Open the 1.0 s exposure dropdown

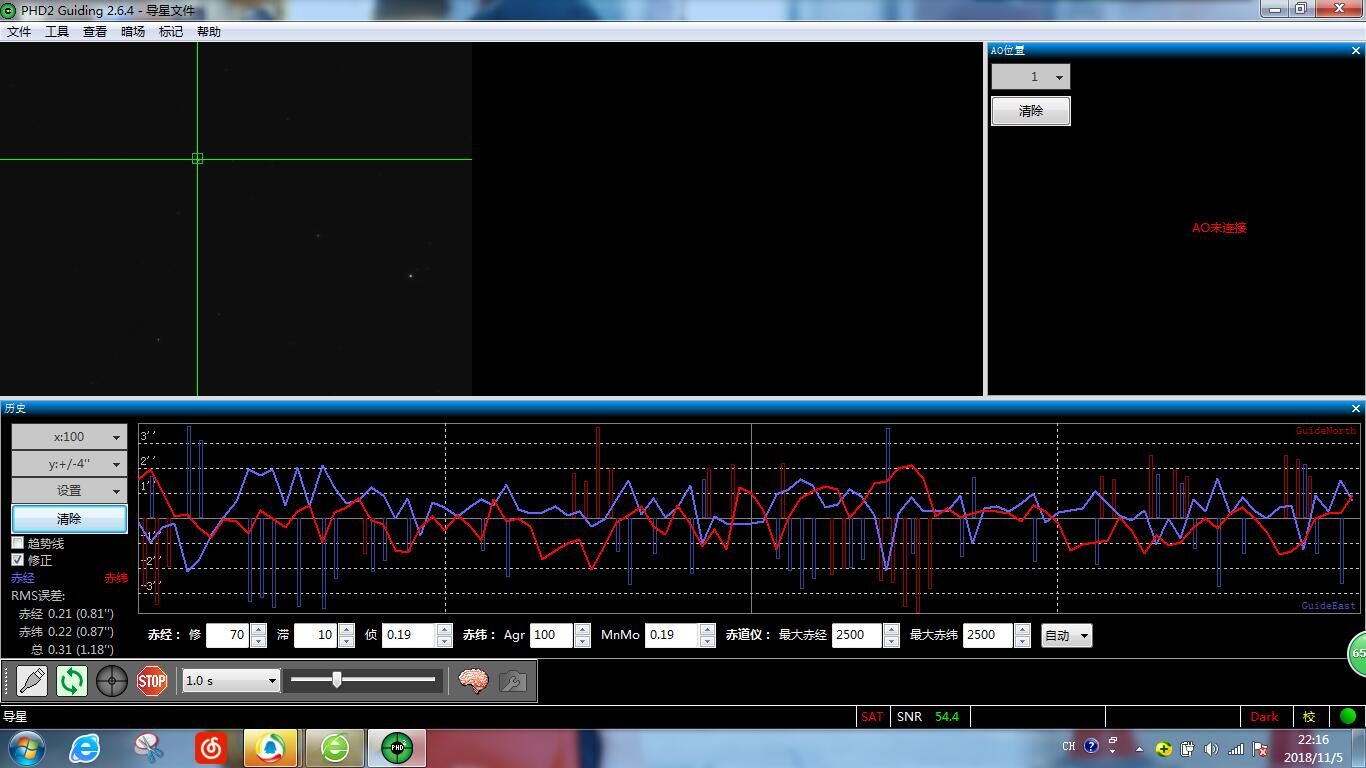click(x=230, y=680)
